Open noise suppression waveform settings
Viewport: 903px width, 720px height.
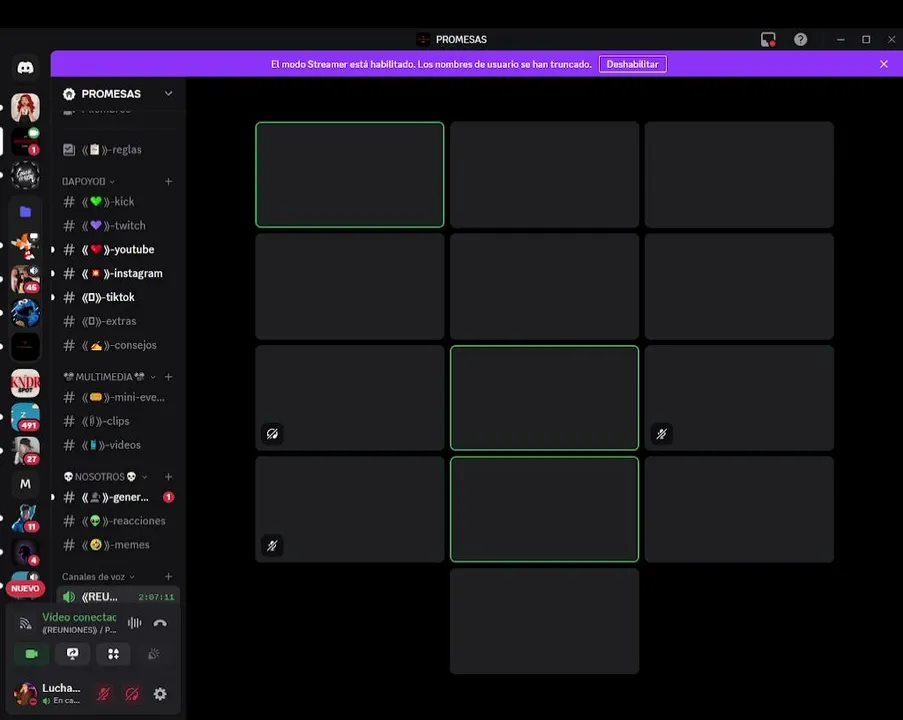[x=135, y=623]
